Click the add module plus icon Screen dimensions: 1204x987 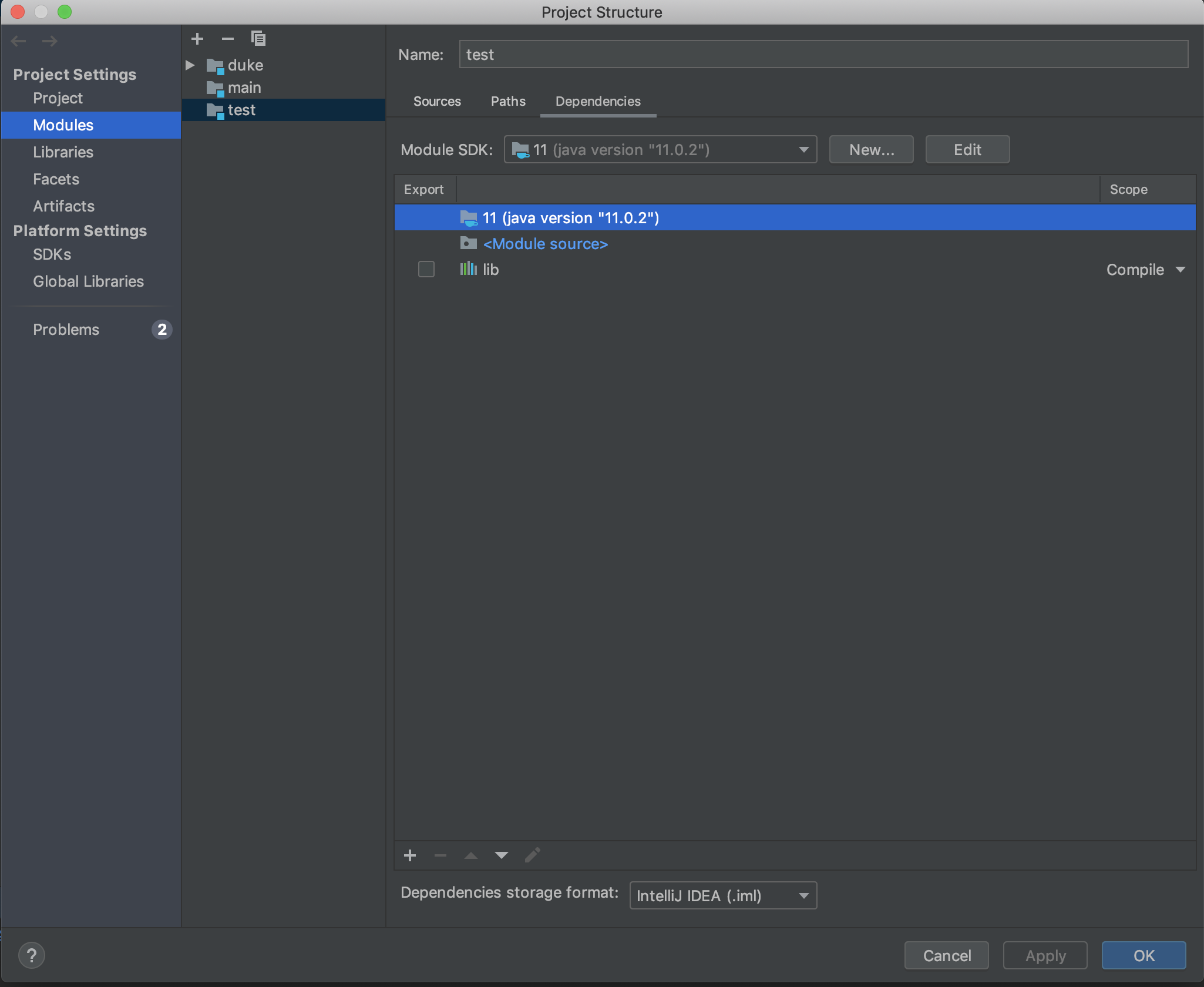pyautogui.click(x=197, y=39)
